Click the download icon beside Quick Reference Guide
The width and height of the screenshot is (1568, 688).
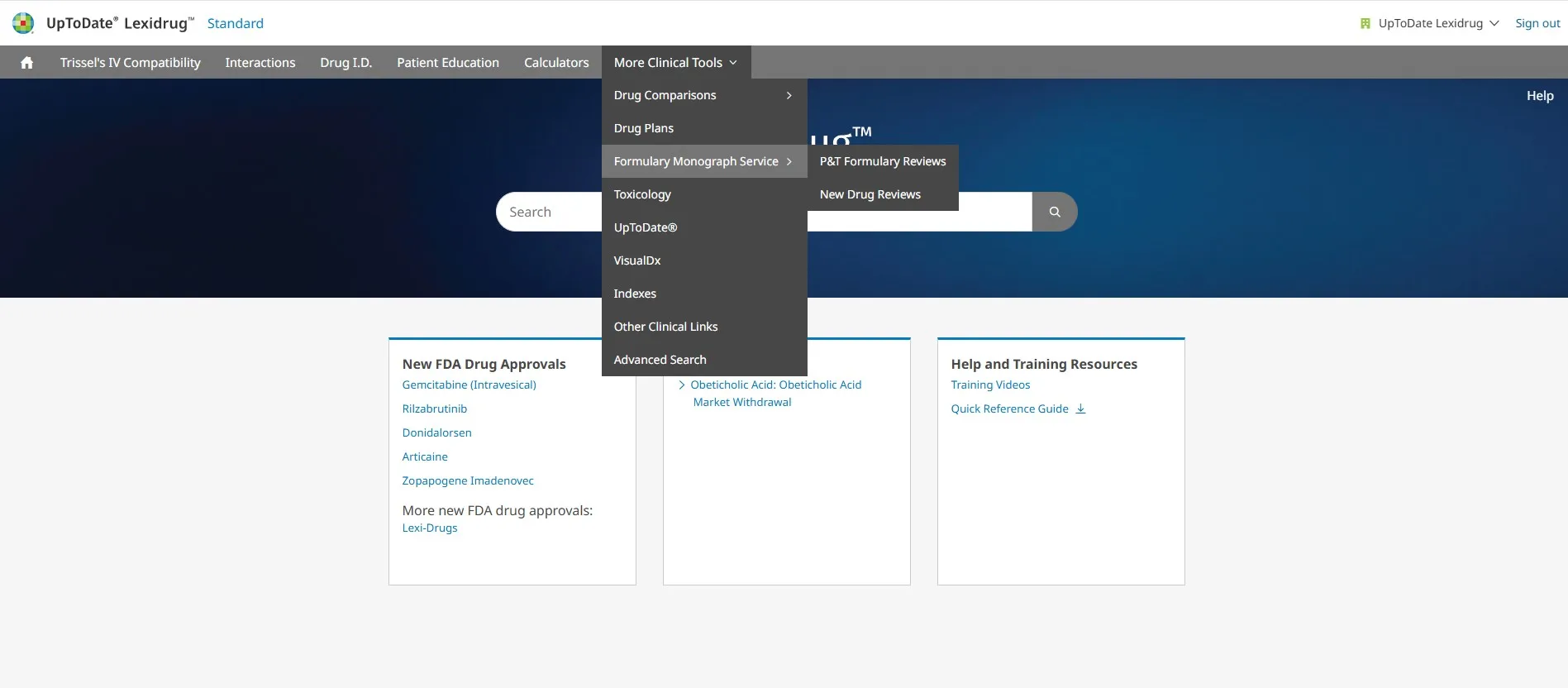pos(1080,408)
